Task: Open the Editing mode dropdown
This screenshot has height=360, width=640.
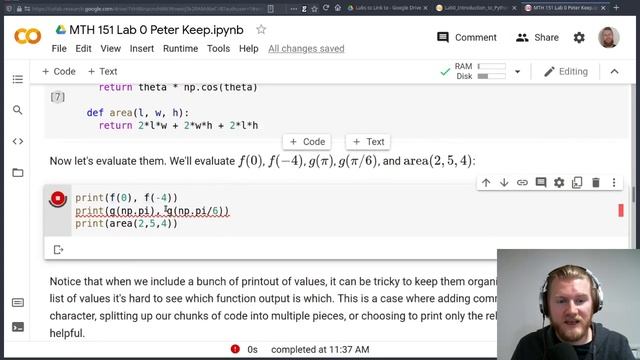Action: (566, 71)
